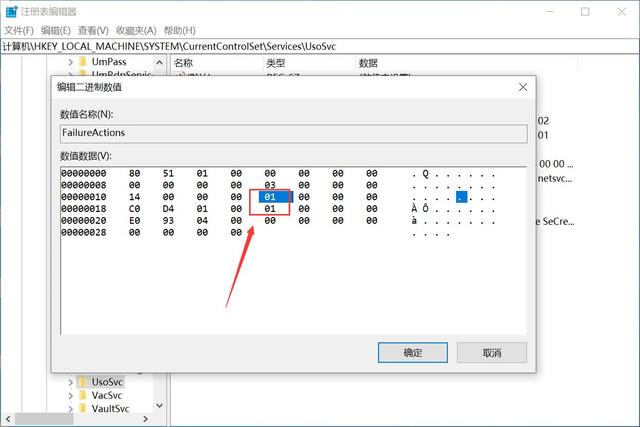Click the registry path address bar

pos(320,47)
